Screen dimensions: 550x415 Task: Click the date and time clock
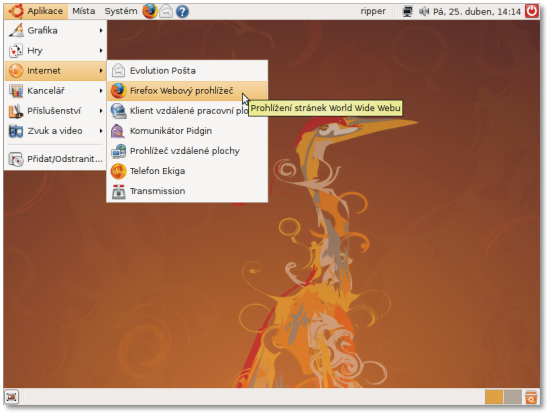(x=477, y=12)
